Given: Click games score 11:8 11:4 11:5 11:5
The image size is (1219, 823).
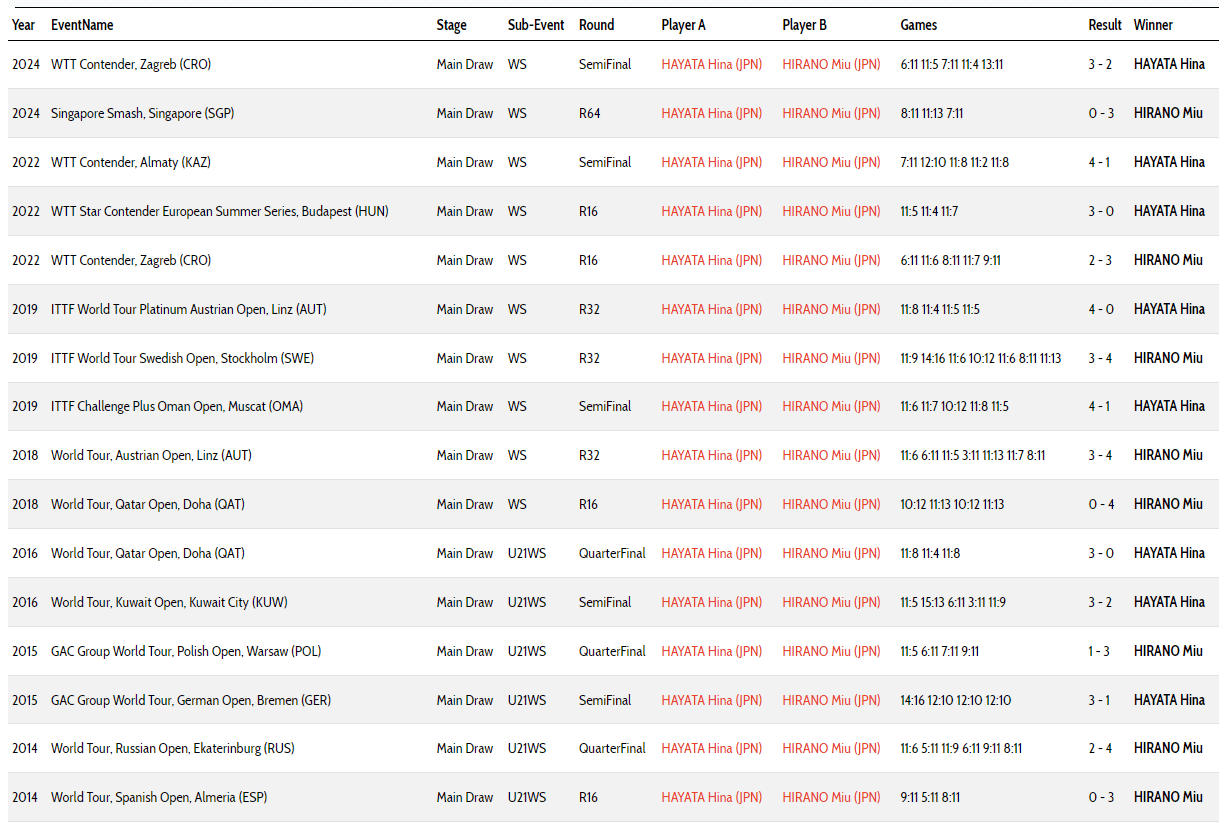Looking at the screenshot, I should point(940,309).
